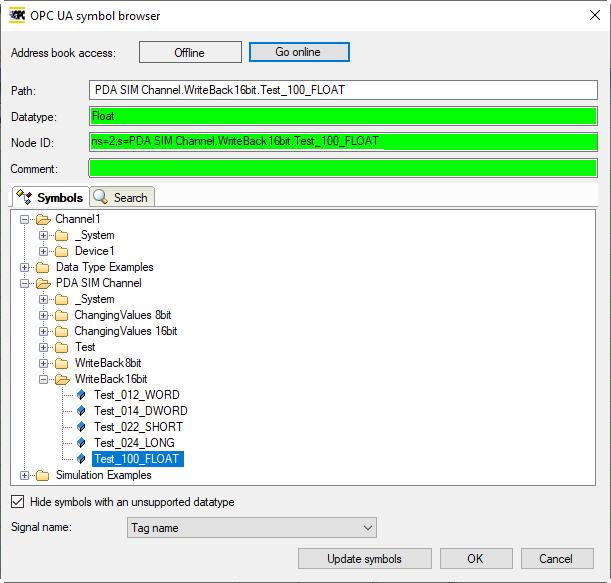Viewport: 611px width, 583px height.
Task: Select the Test_012_WORD symbol
Action: [137, 395]
